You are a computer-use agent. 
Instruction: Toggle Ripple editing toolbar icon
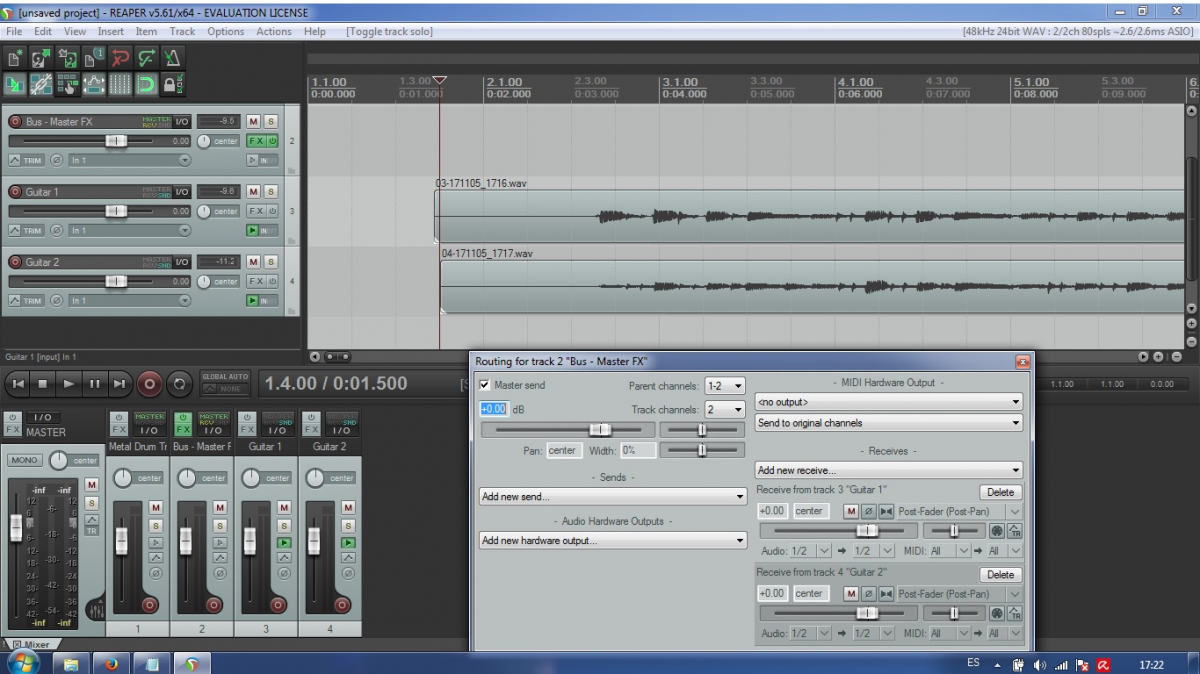[68, 85]
